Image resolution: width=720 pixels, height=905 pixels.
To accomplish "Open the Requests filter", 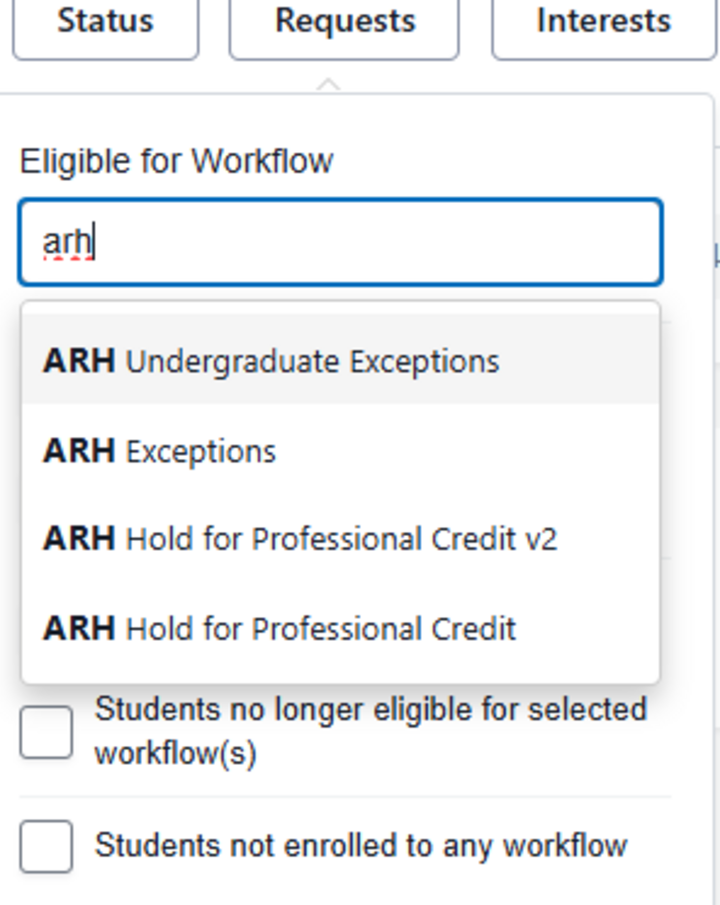I will (345, 22).
